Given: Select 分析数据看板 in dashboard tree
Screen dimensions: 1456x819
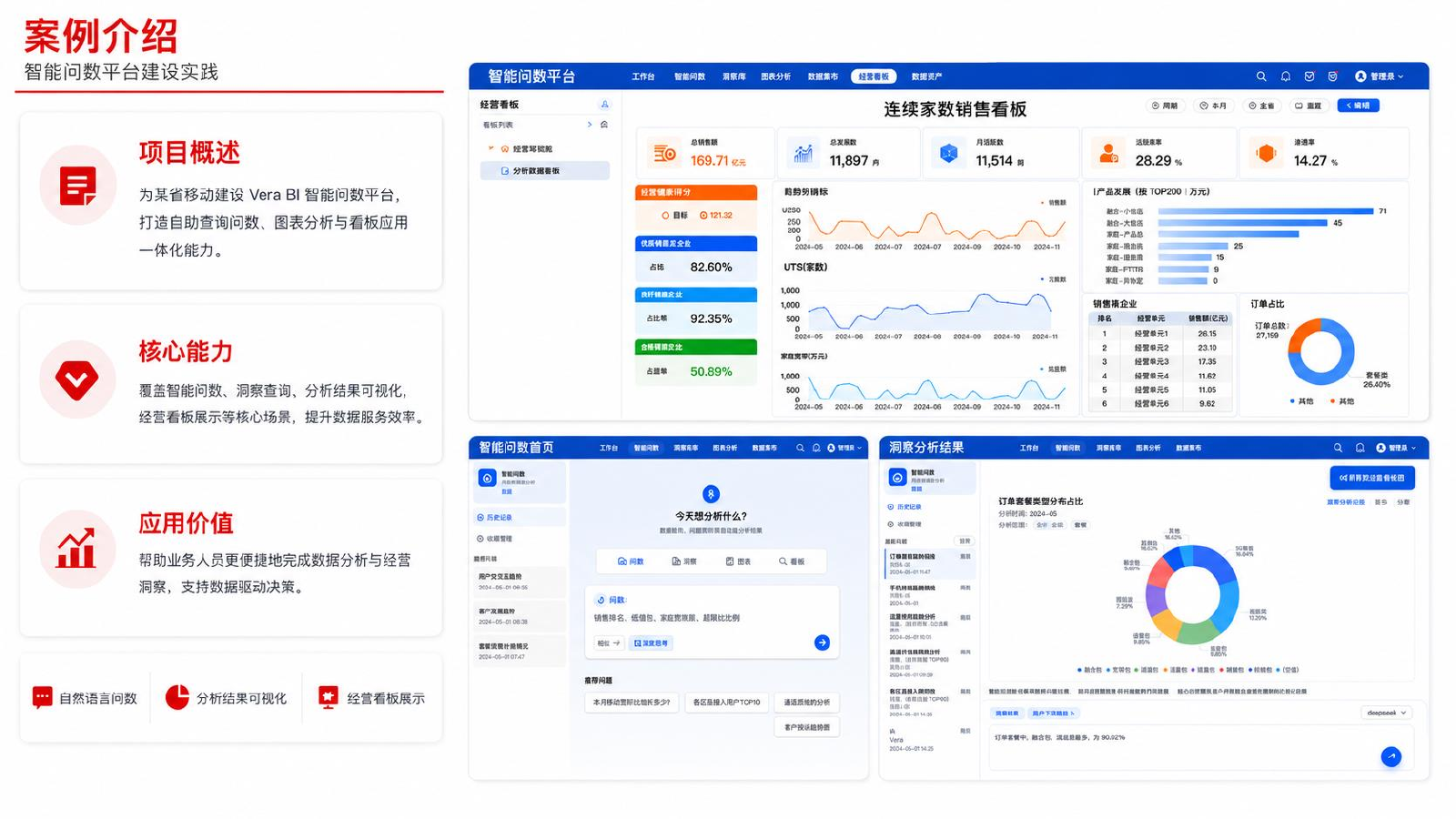Looking at the screenshot, I should pos(544,170).
